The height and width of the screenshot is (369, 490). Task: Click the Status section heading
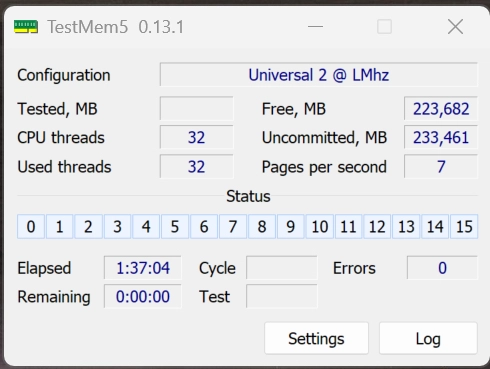click(x=248, y=196)
